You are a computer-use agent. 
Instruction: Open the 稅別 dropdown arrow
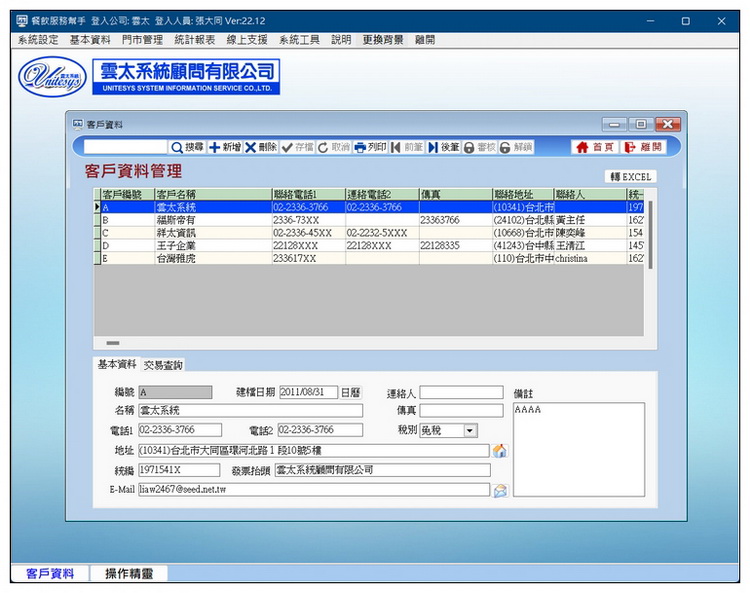tap(470, 431)
